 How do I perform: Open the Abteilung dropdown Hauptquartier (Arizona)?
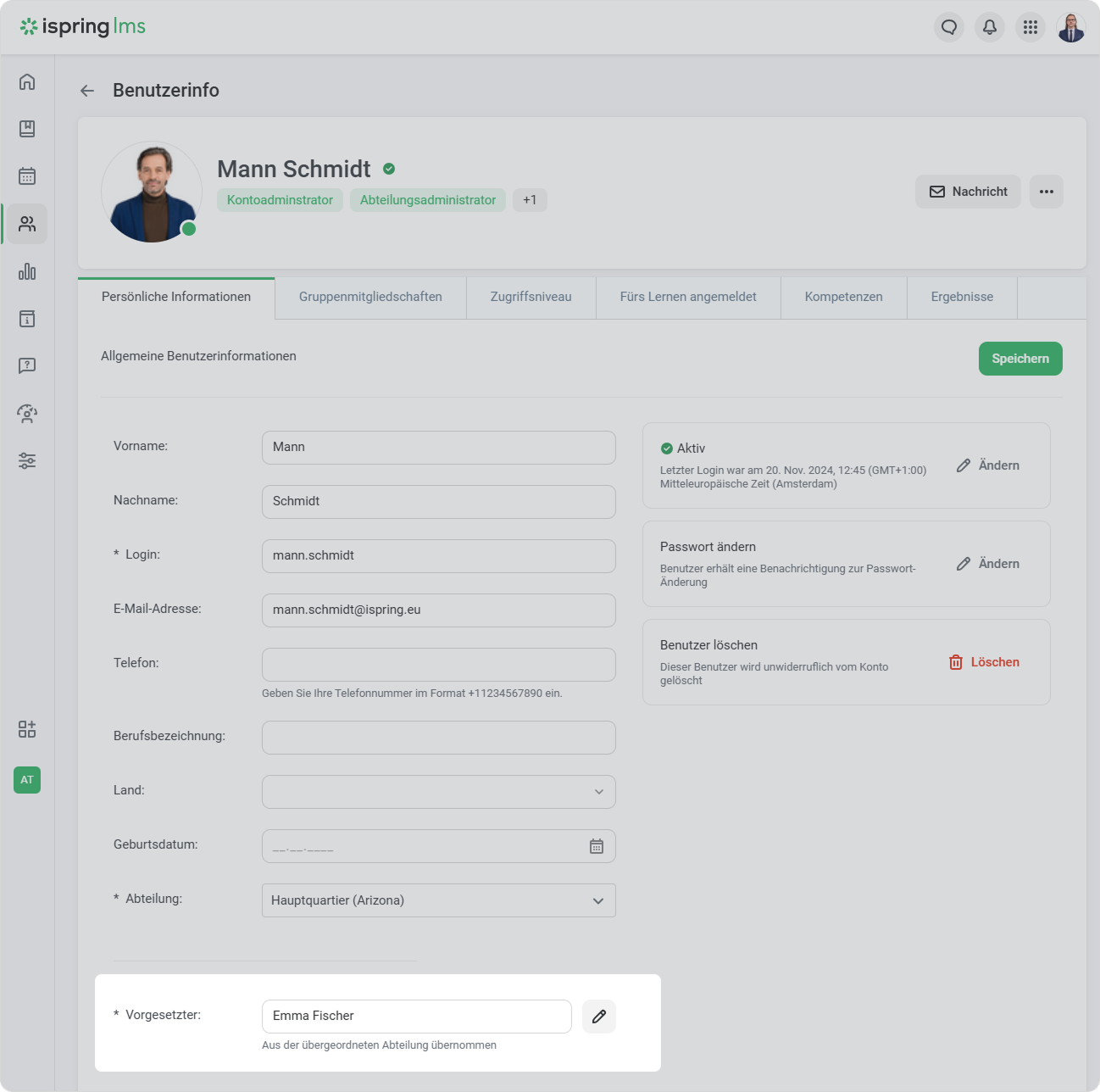(x=438, y=900)
